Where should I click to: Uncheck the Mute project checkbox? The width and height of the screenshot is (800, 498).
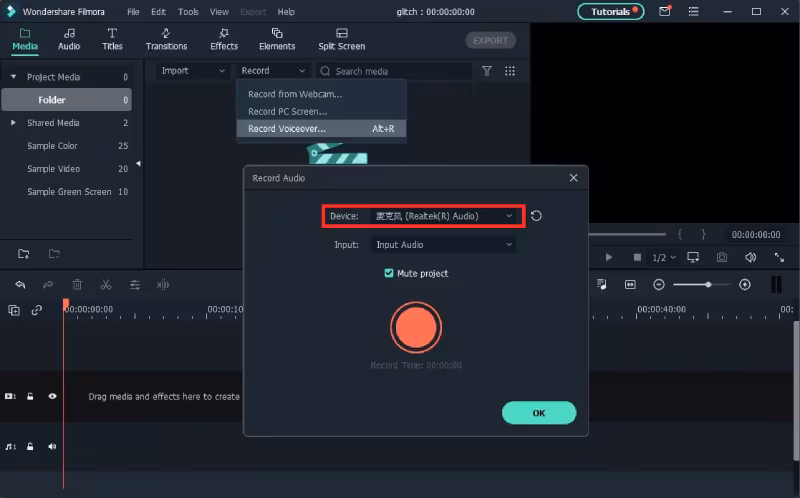tap(389, 273)
